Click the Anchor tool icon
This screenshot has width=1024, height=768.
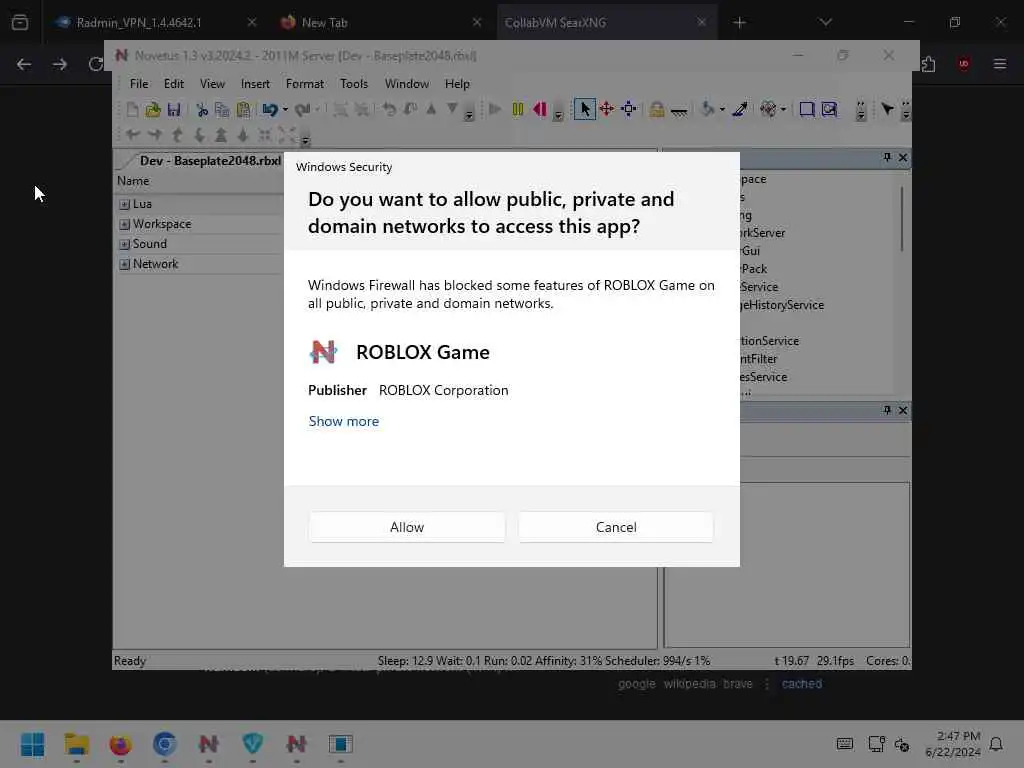(x=679, y=110)
